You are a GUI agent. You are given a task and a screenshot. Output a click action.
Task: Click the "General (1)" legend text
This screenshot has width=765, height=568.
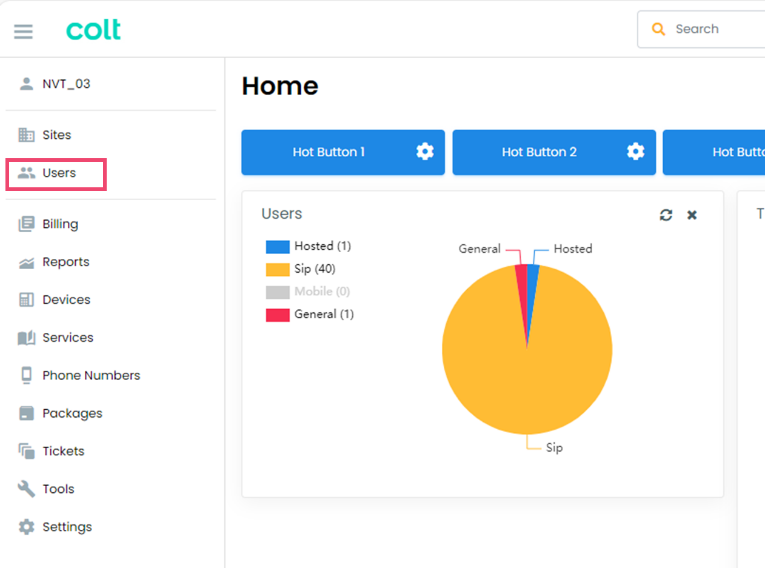coord(324,314)
